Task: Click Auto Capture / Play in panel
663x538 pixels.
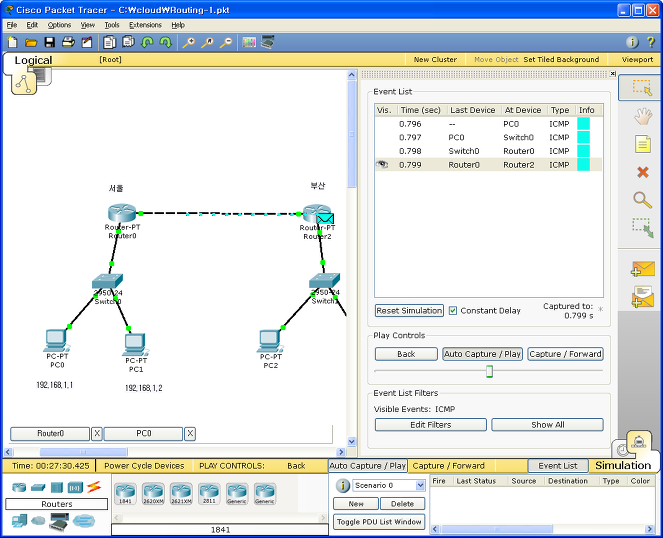Action: point(482,354)
